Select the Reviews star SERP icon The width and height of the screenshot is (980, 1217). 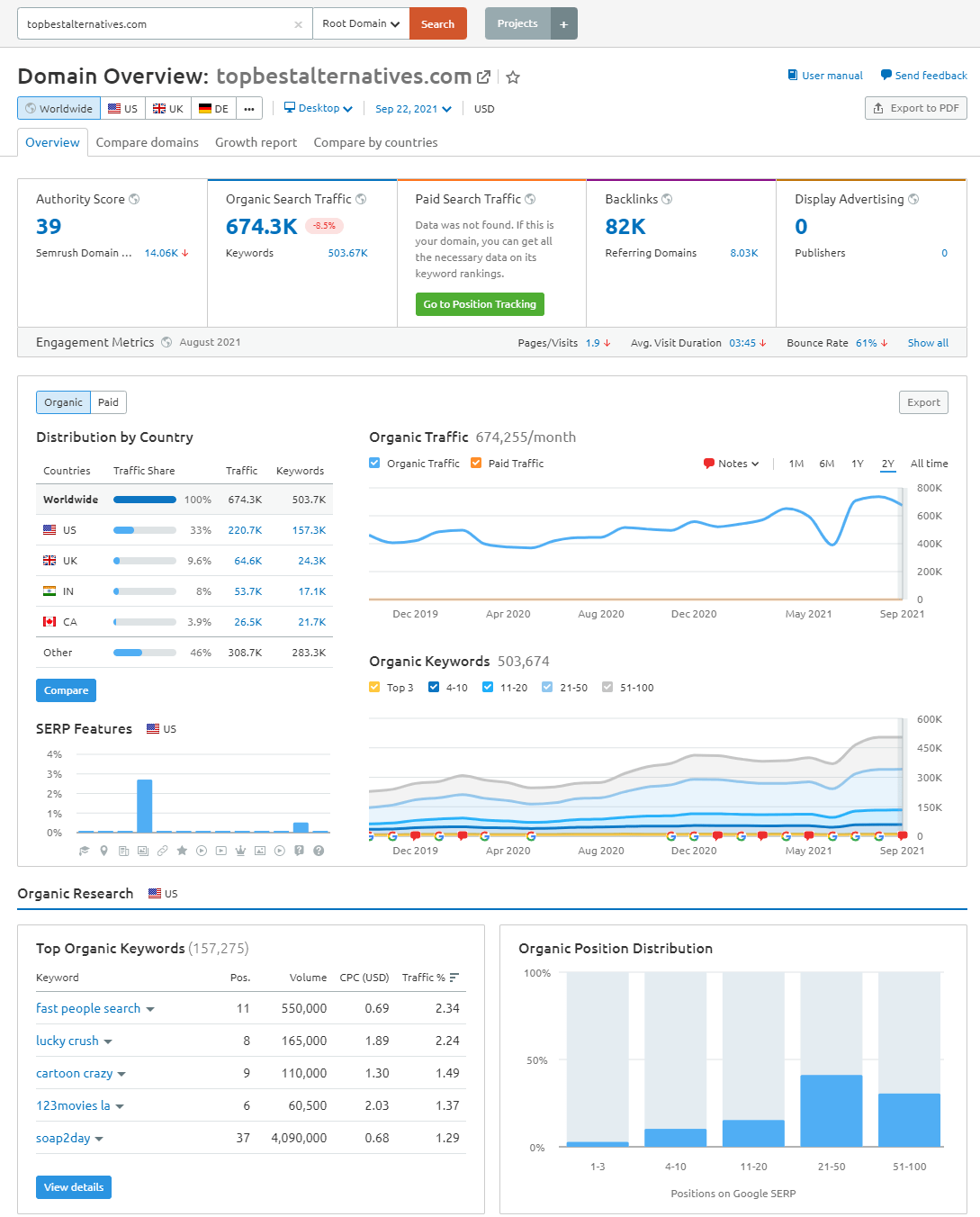tap(182, 851)
